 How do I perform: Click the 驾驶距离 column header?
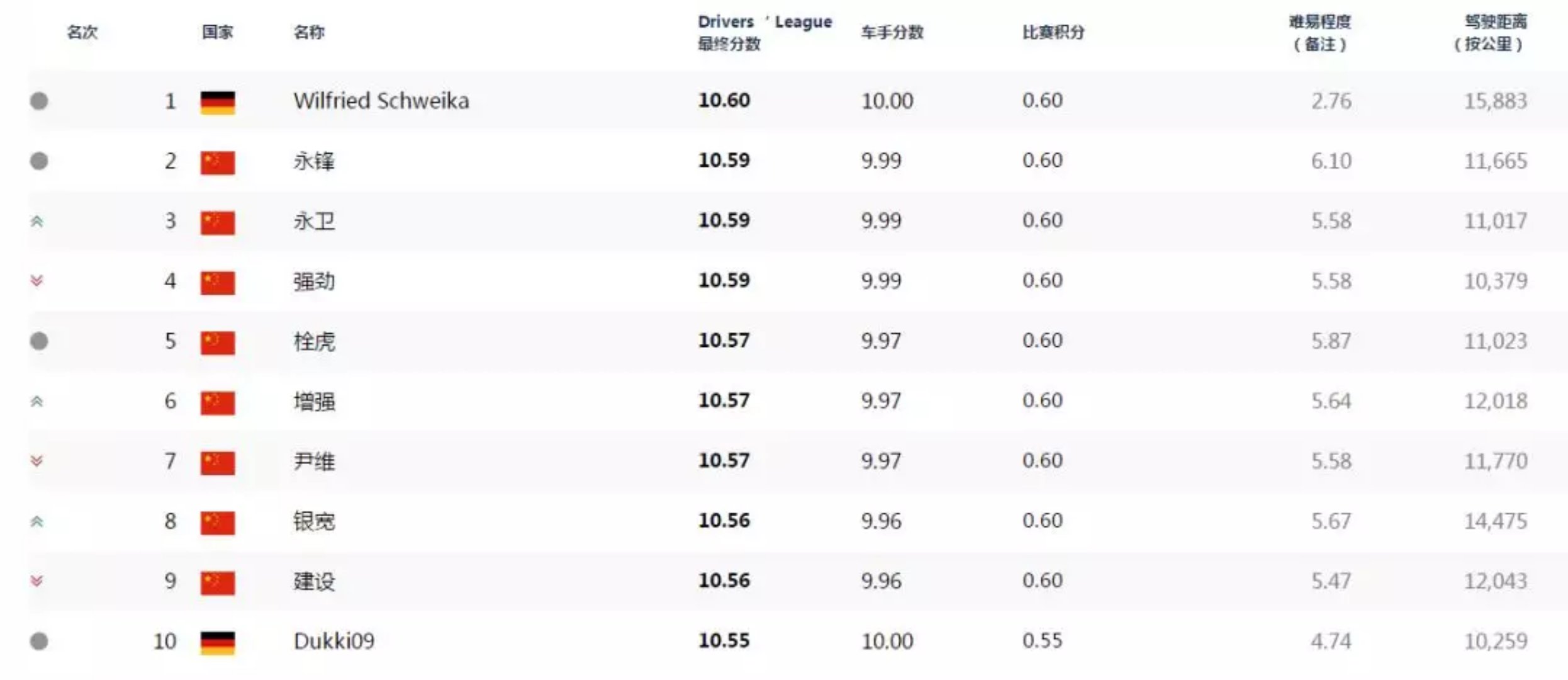[x=1490, y=32]
